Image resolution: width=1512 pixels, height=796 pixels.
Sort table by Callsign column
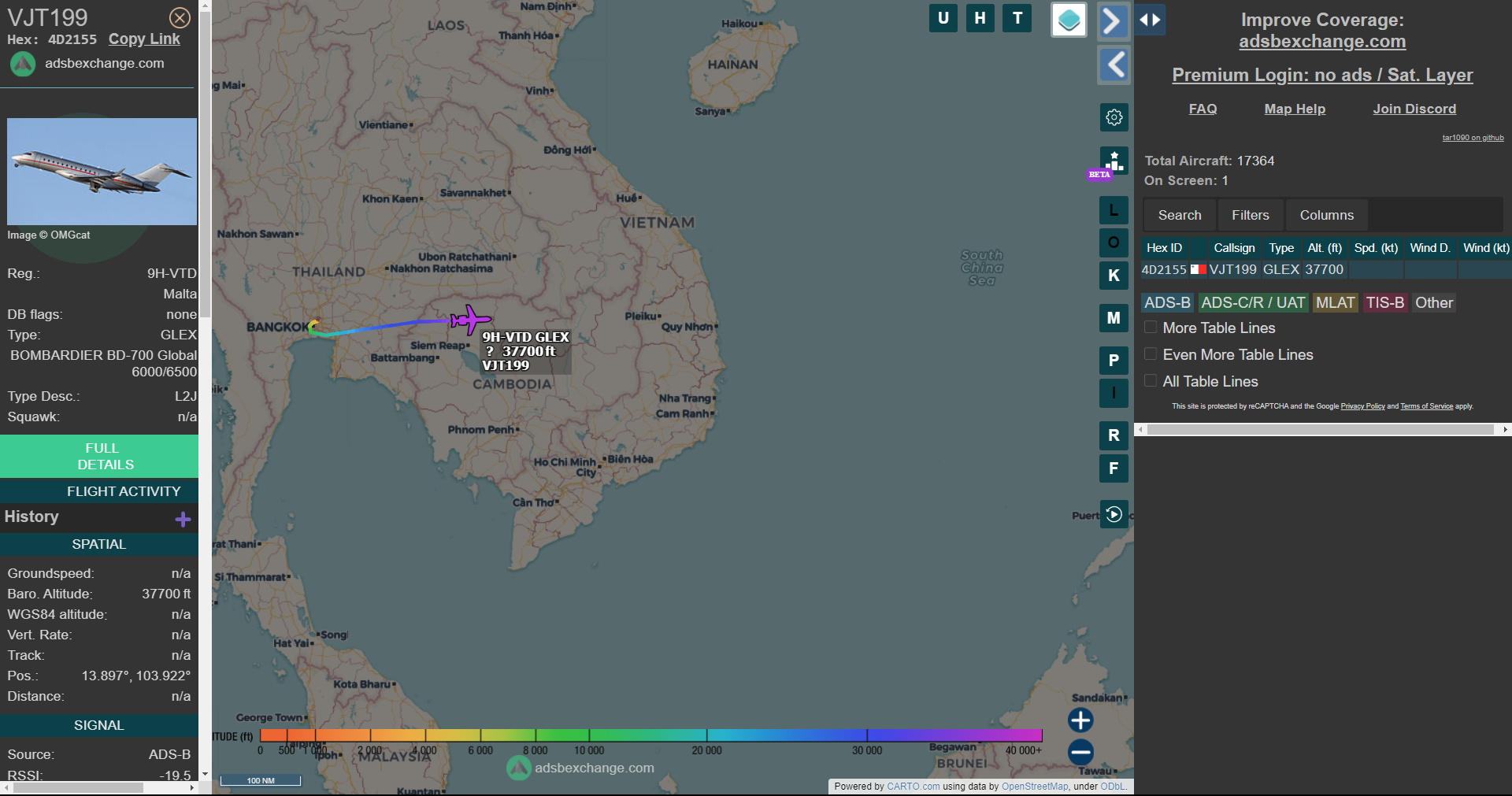[x=1234, y=248]
